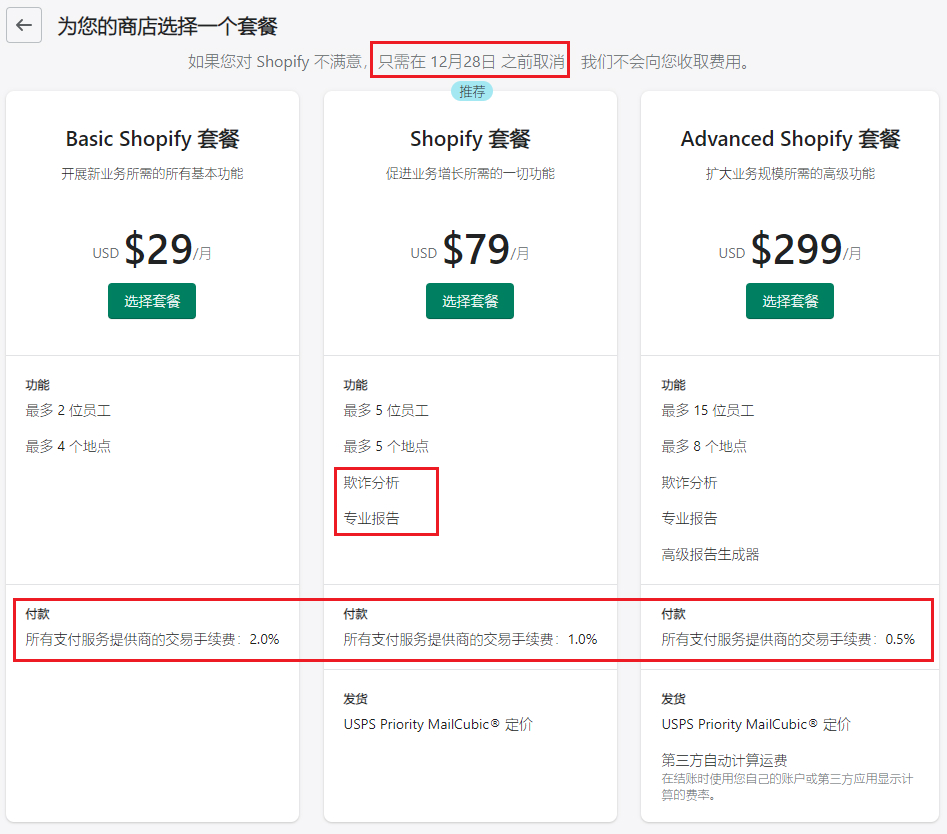The height and width of the screenshot is (834, 947).
Task: Click 促进业务增长所需的一切功能 subtitle
Action: 470,174
